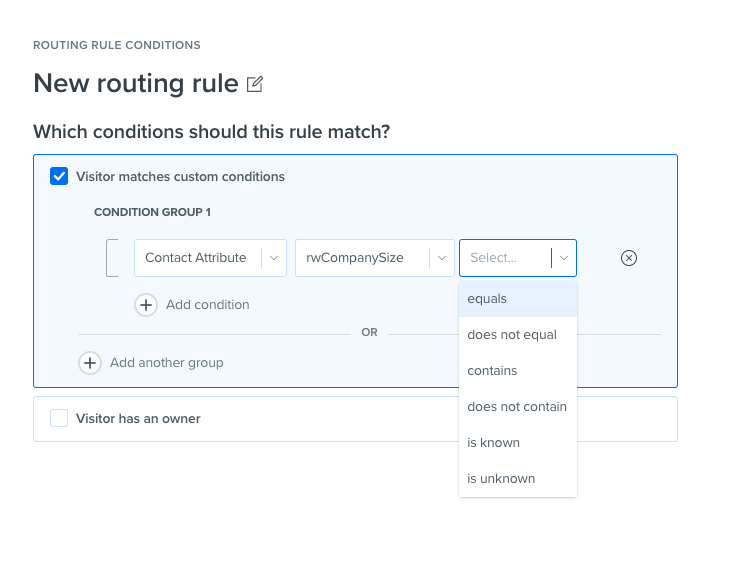Viewport: 739px width, 578px height.
Task: Uncheck Visitor matches custom conditions
Action: pyautogui.click(x=59, y=177)
